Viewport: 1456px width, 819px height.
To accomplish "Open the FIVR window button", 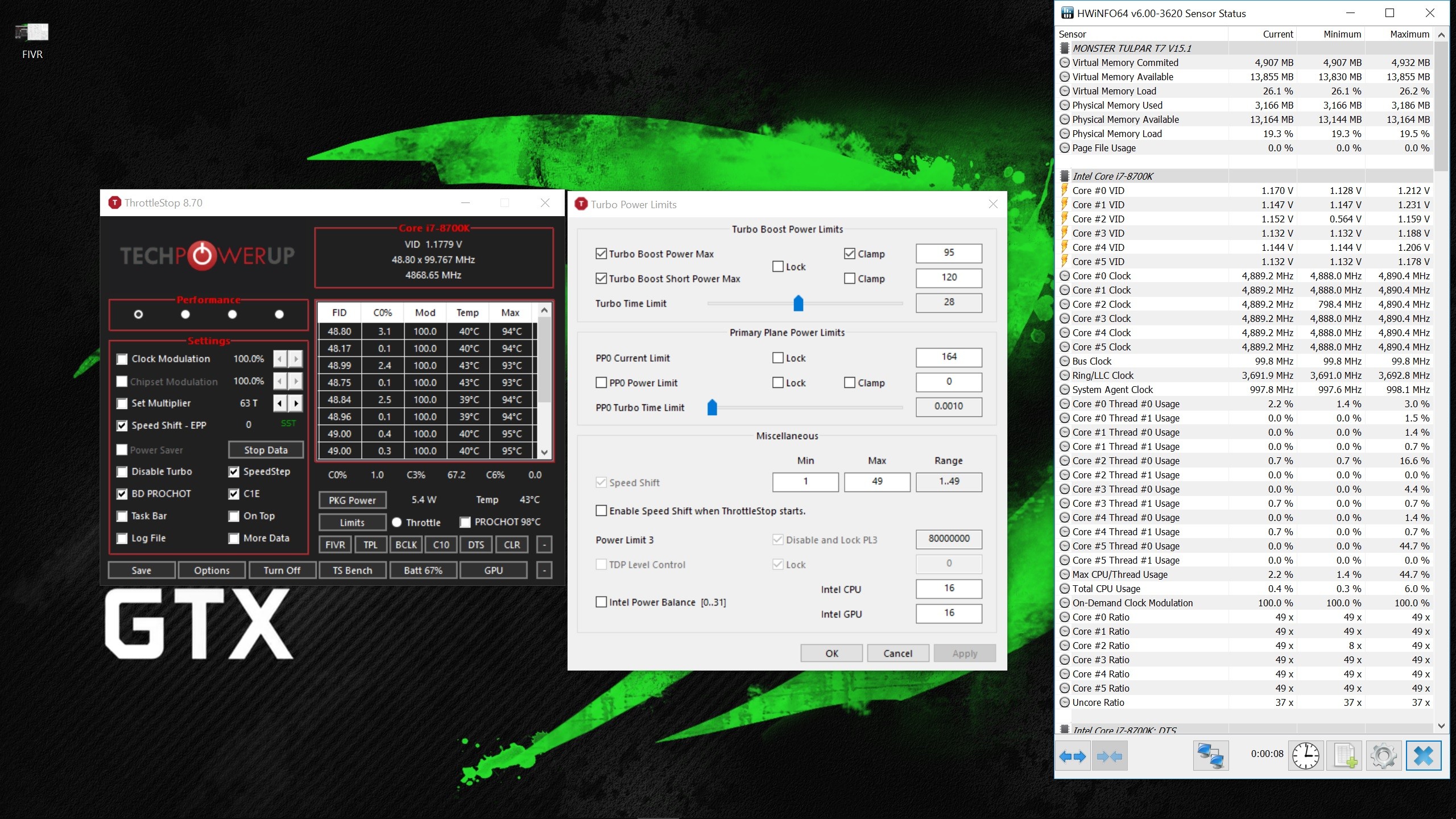I will [x=335, y=544].
